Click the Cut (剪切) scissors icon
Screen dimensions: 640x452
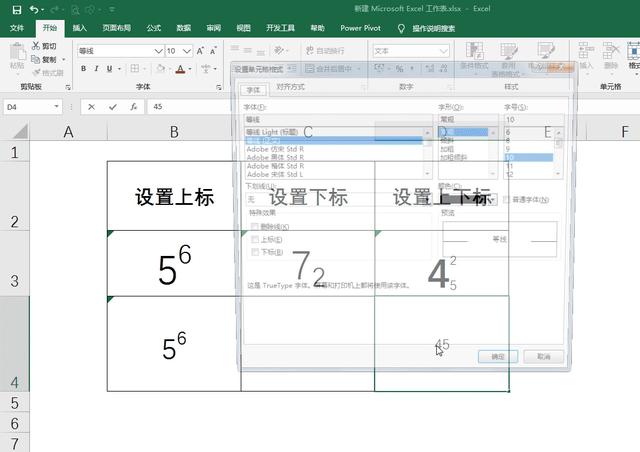[36, 46]
